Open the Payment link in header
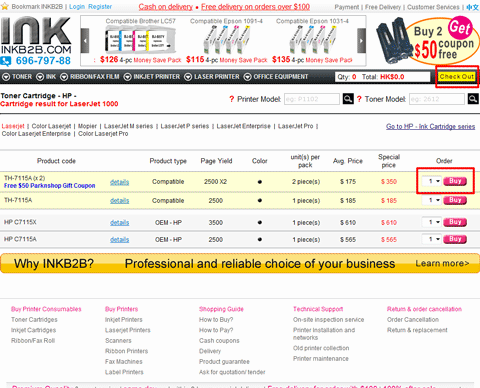The height and width of the screenshot is (388, 480). click(x=347, y=7)
